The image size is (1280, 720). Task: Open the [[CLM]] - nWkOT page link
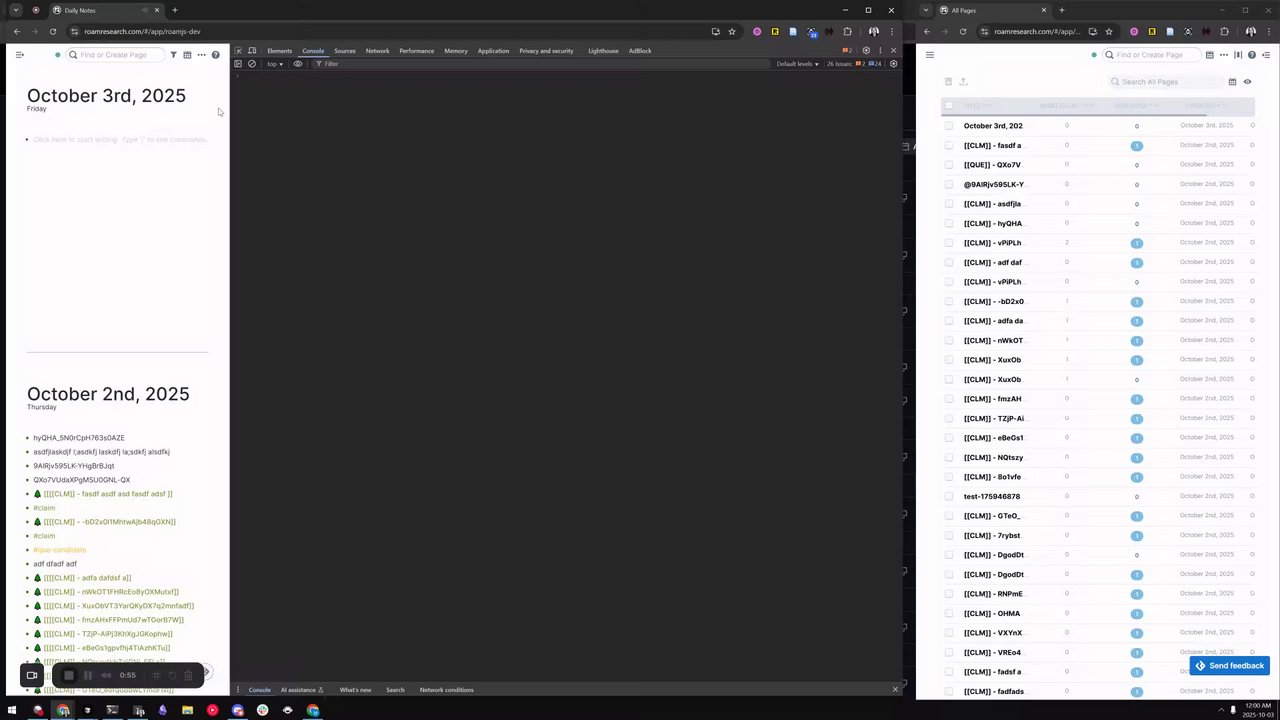click(993, 340)
